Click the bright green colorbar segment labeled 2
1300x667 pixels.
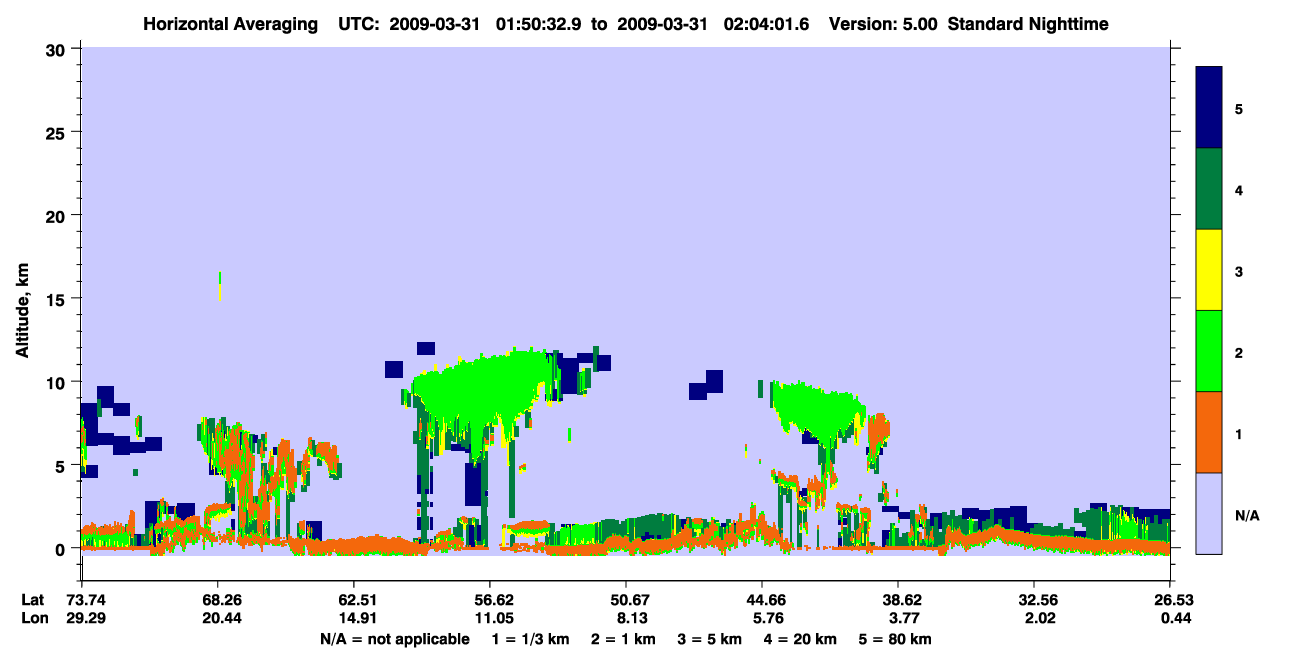click(1209, 351)
